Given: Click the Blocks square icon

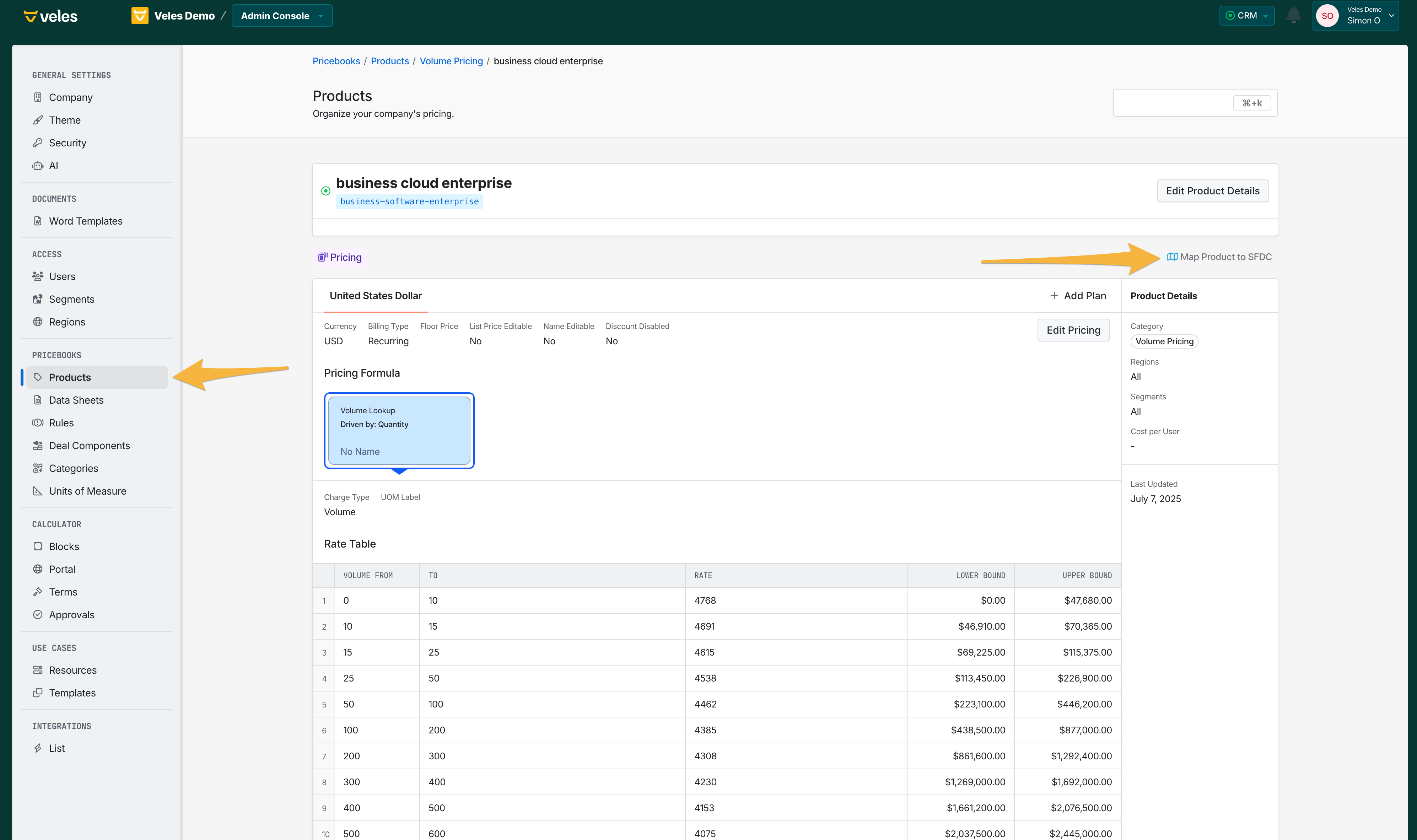Looking at the screenshot, I should [38, 546].
